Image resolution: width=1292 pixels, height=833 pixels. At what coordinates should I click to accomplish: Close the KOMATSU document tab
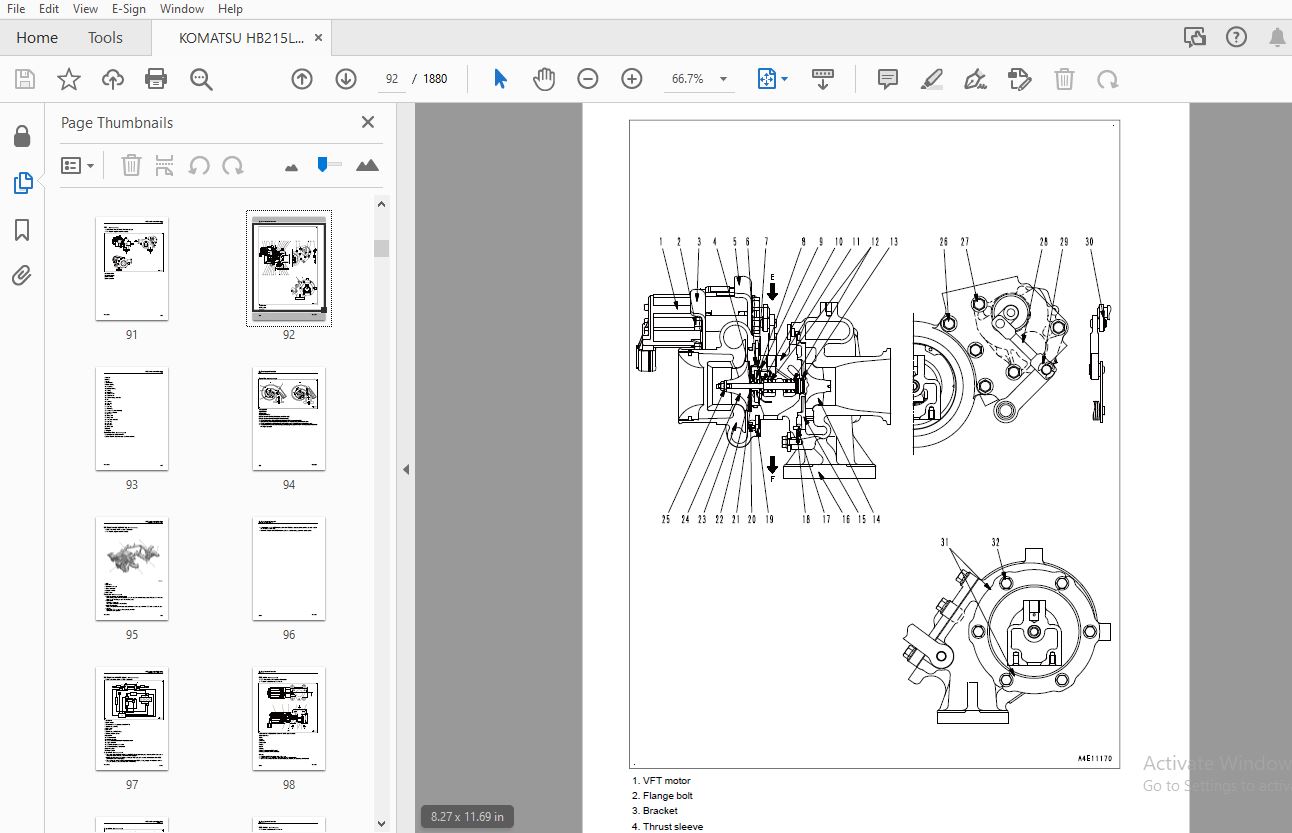[319, 38]
